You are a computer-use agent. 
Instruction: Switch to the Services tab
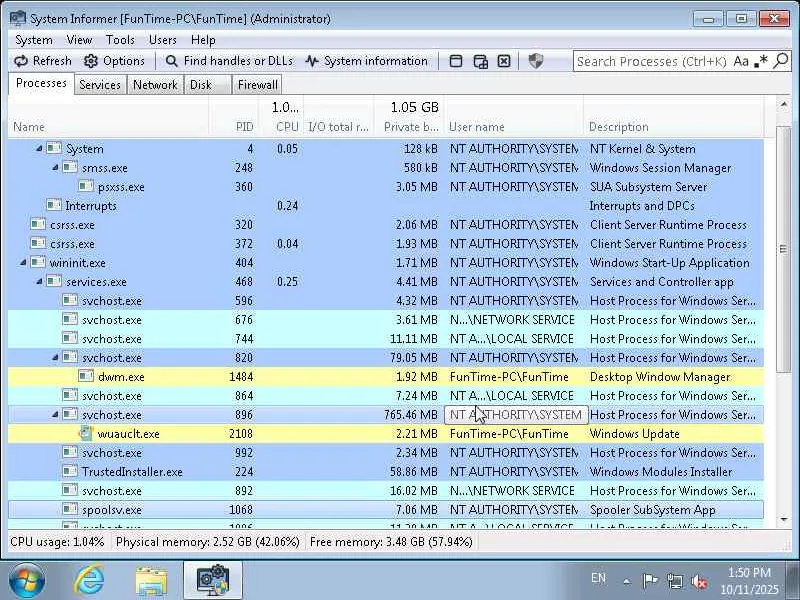[100, 85]
